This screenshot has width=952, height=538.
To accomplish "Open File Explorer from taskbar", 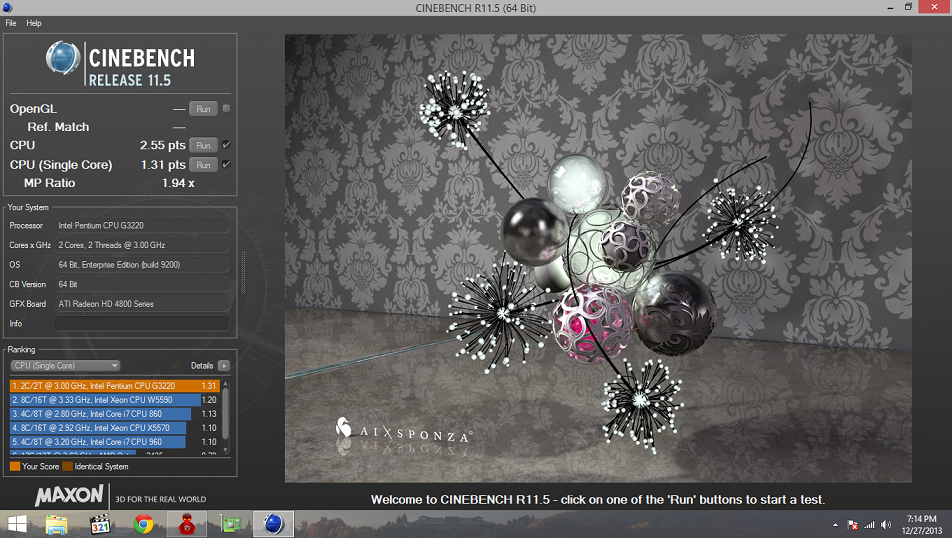I will [56, 524].
